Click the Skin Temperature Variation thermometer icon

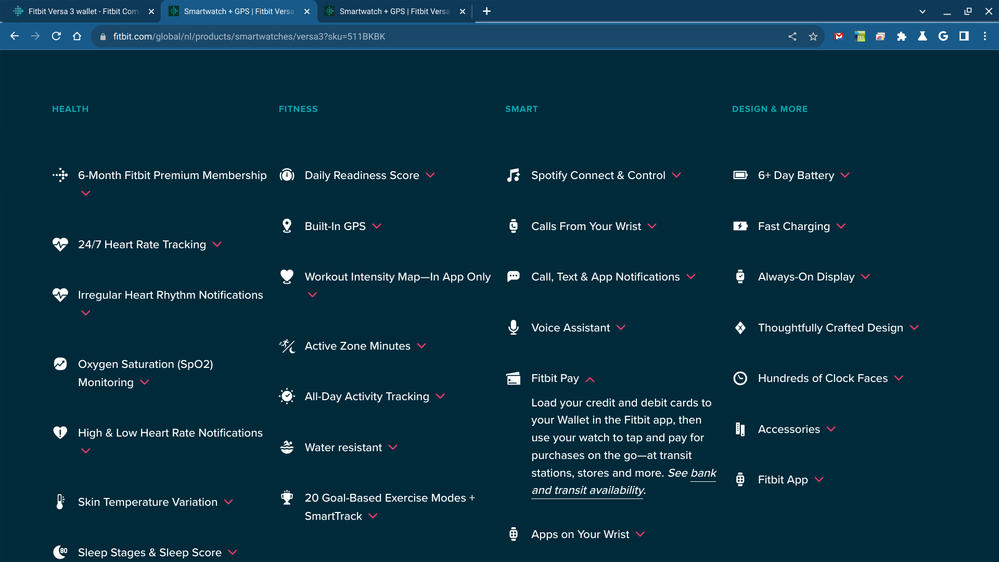(x=60, y=502)
